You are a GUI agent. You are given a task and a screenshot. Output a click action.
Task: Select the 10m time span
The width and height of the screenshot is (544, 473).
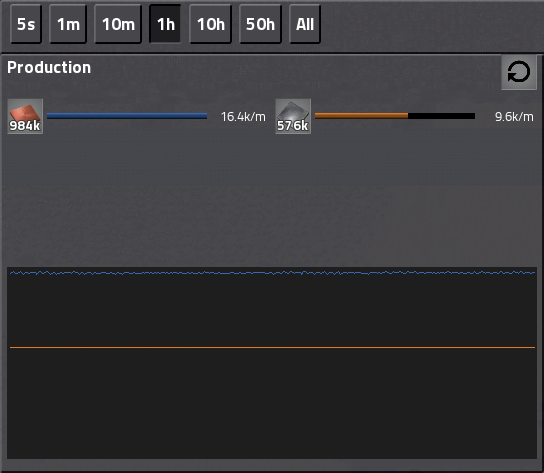118,24
